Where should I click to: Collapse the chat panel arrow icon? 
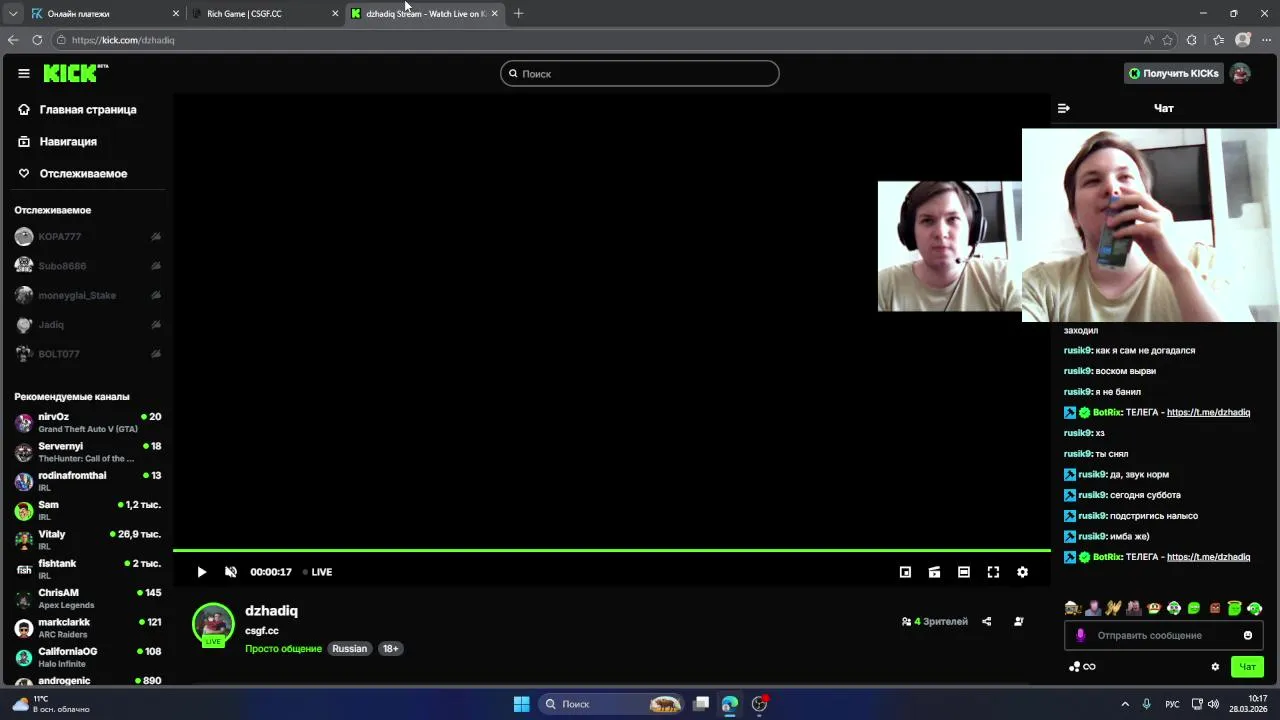tap(1064, 108)
